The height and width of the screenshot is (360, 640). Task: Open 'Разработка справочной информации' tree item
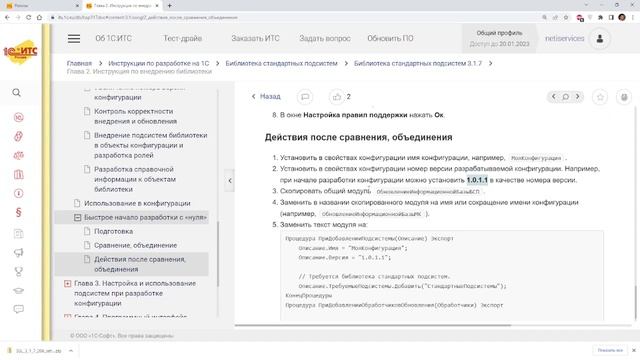135,179
